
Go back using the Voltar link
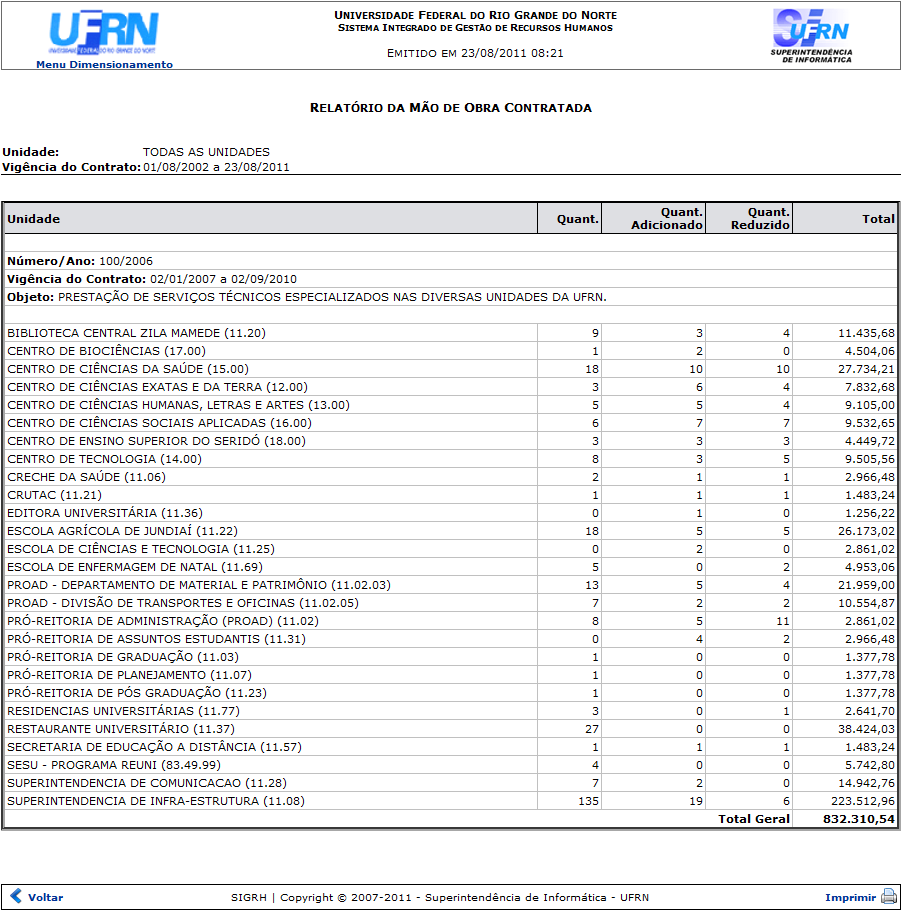[x=45, y=897]
